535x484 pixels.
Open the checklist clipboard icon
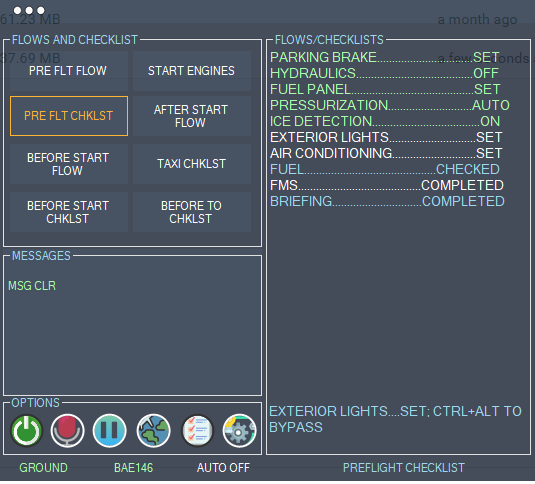(197, 430)
